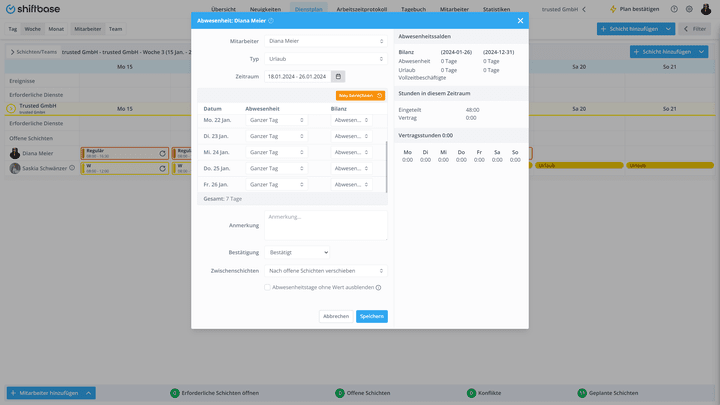
Task: Select the Woche view tab
Action: (x=33, y=29)
